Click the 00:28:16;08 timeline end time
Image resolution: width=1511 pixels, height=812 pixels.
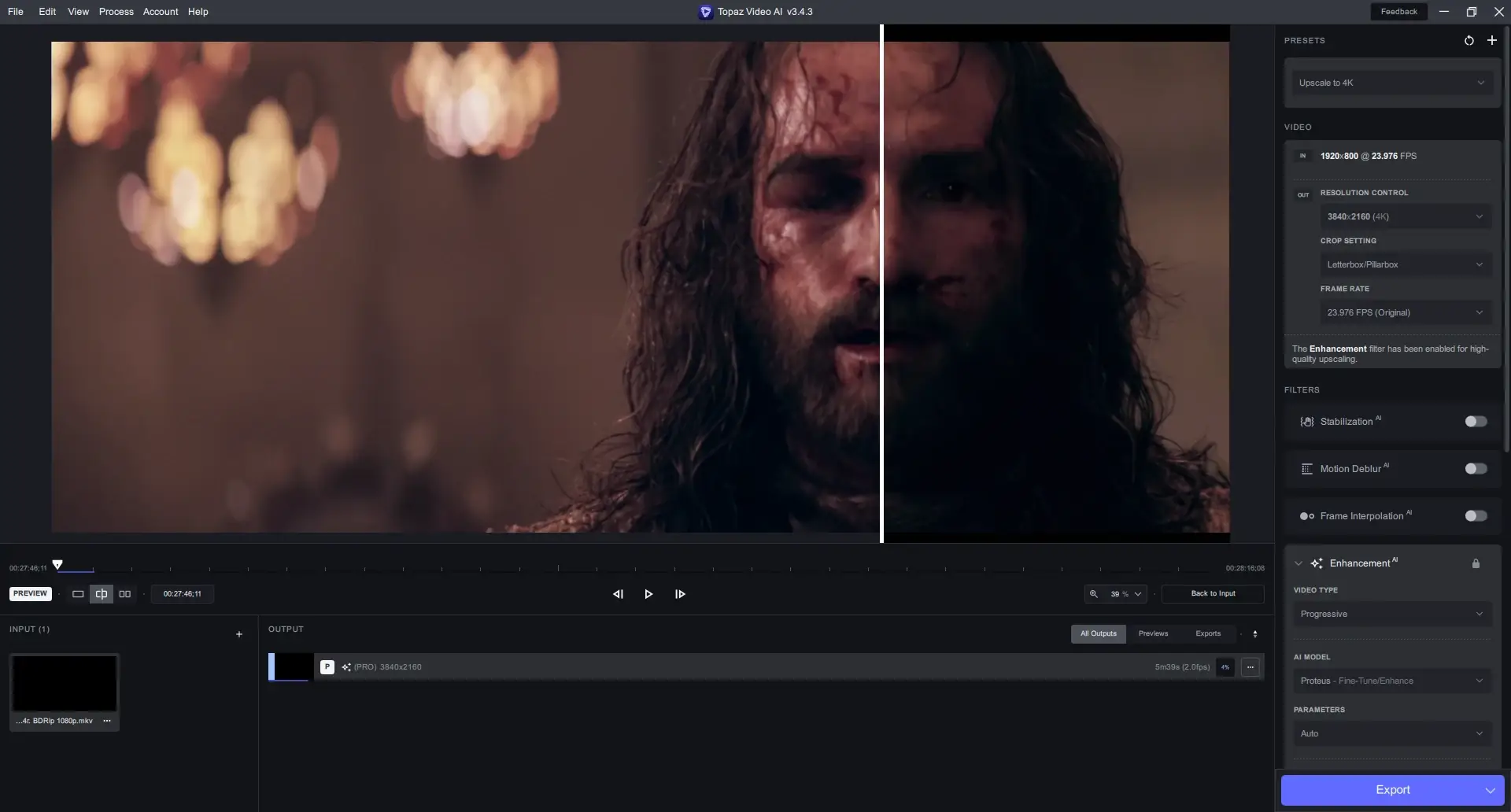1245,568
